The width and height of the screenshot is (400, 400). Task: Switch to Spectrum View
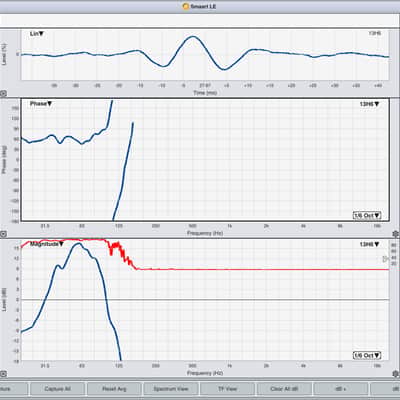pos(171,389)
